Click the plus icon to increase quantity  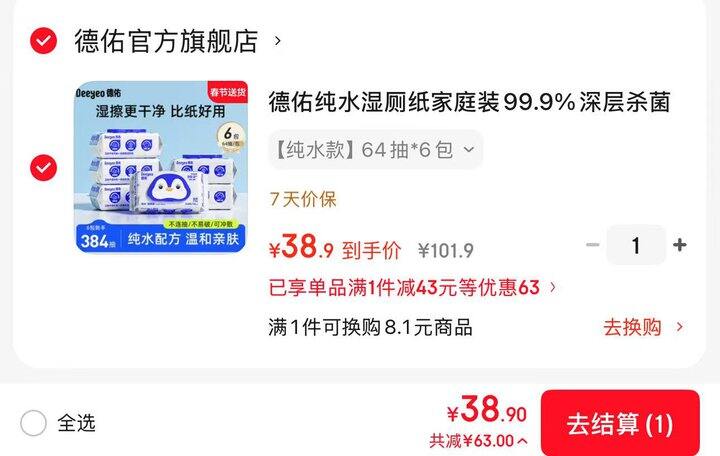click(x=680, y=245)
